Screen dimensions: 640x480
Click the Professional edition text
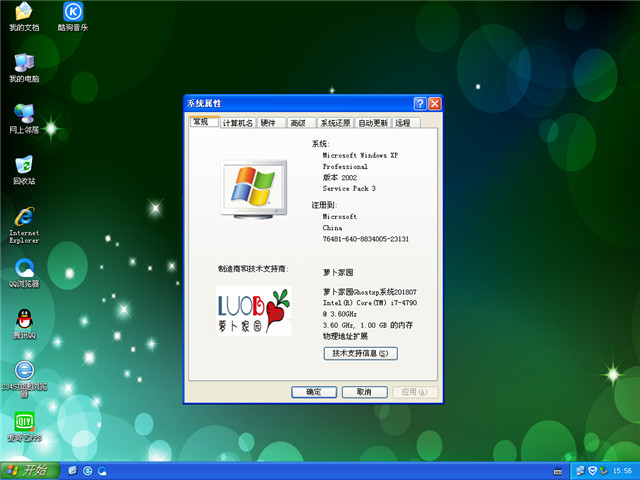click(x=345, y=167)
